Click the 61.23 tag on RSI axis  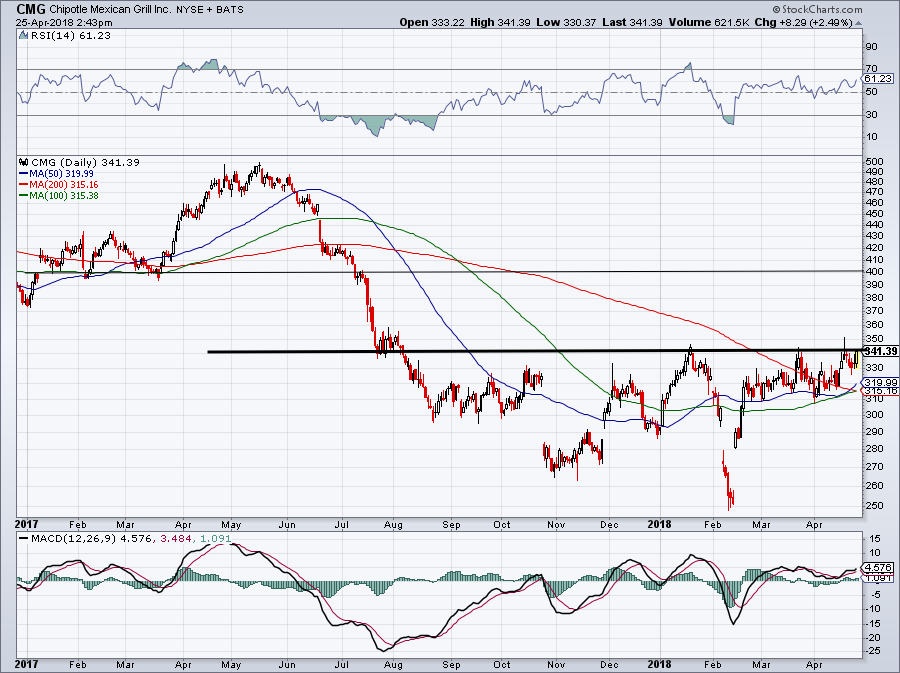878,79
